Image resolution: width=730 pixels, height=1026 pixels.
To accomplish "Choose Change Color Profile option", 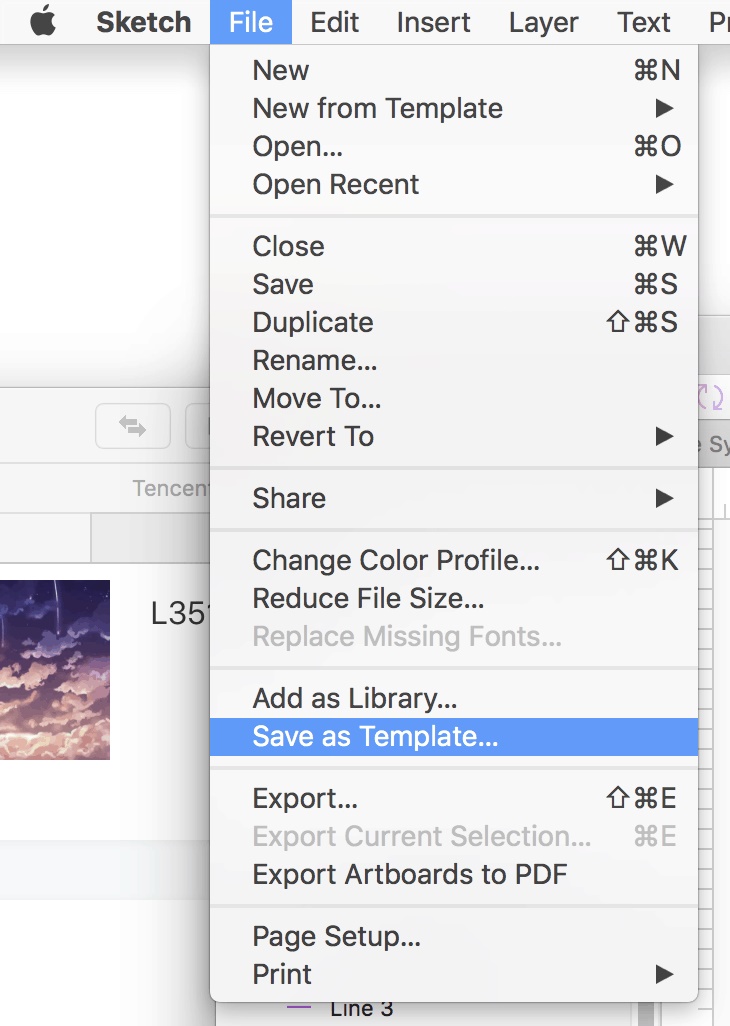I will [396, 561].
